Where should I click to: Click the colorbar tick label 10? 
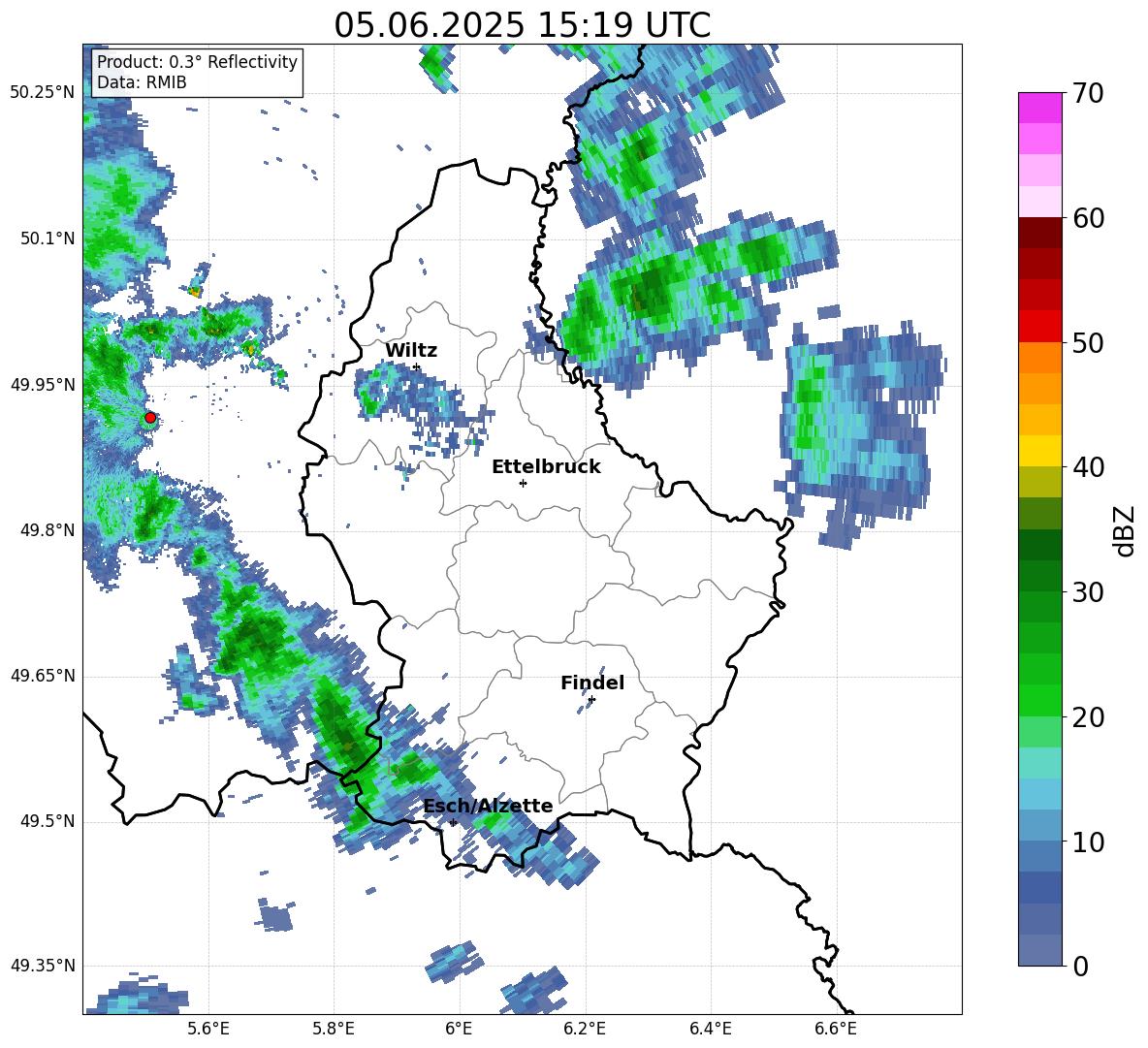pyautogui.click(x=1088, y=842)
